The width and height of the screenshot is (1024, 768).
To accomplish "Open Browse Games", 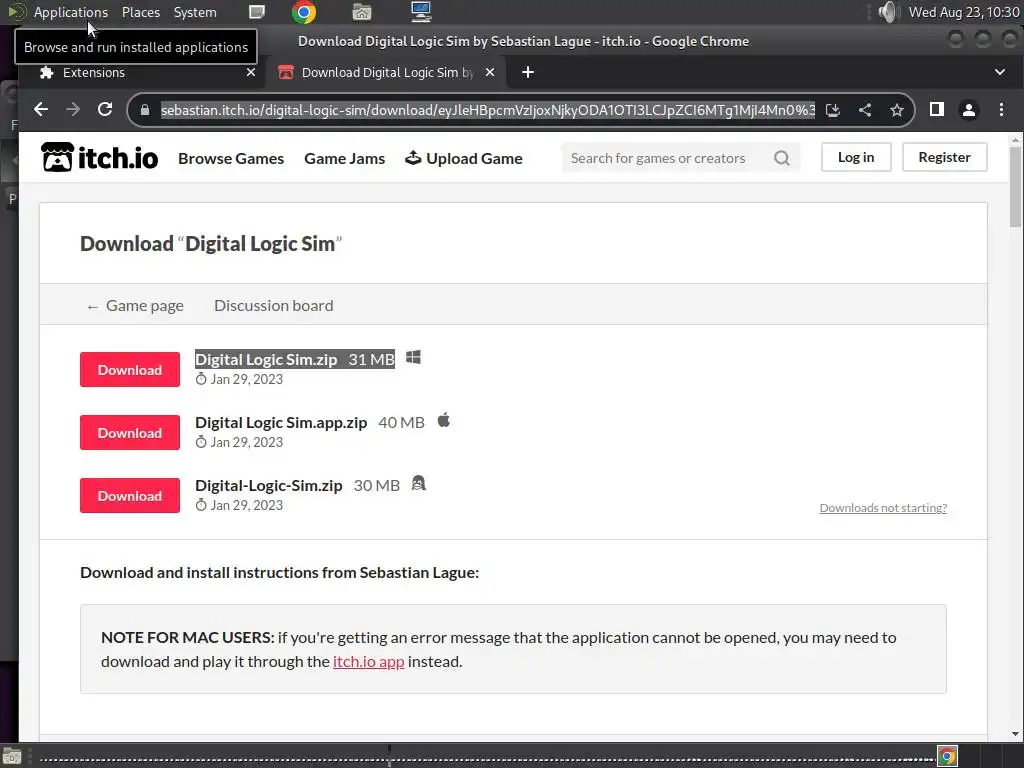I will pyautogui.click(x=231, y=158).
